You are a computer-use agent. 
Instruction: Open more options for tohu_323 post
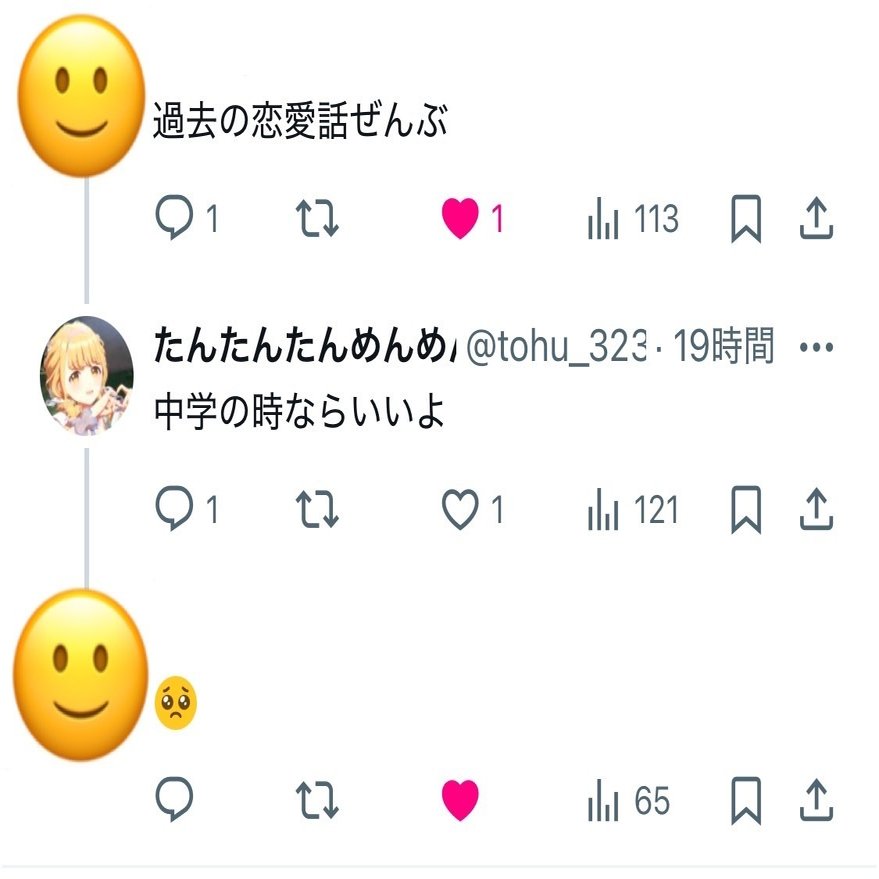[x=816, y=347]
